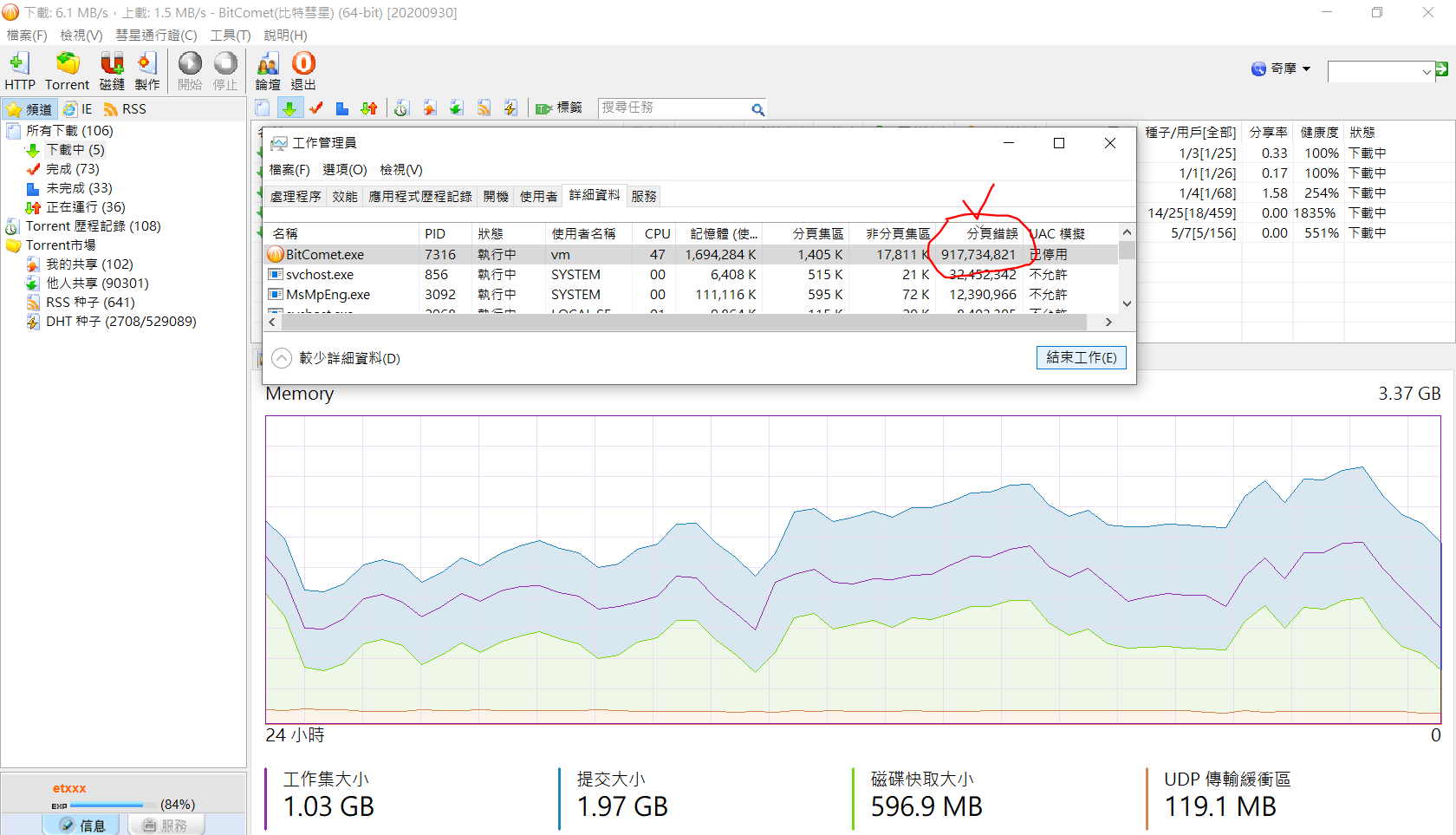This screenshot has height=835, width=1456.
Task: Click the green go arrow beside search box
Action: point(1441,69)
